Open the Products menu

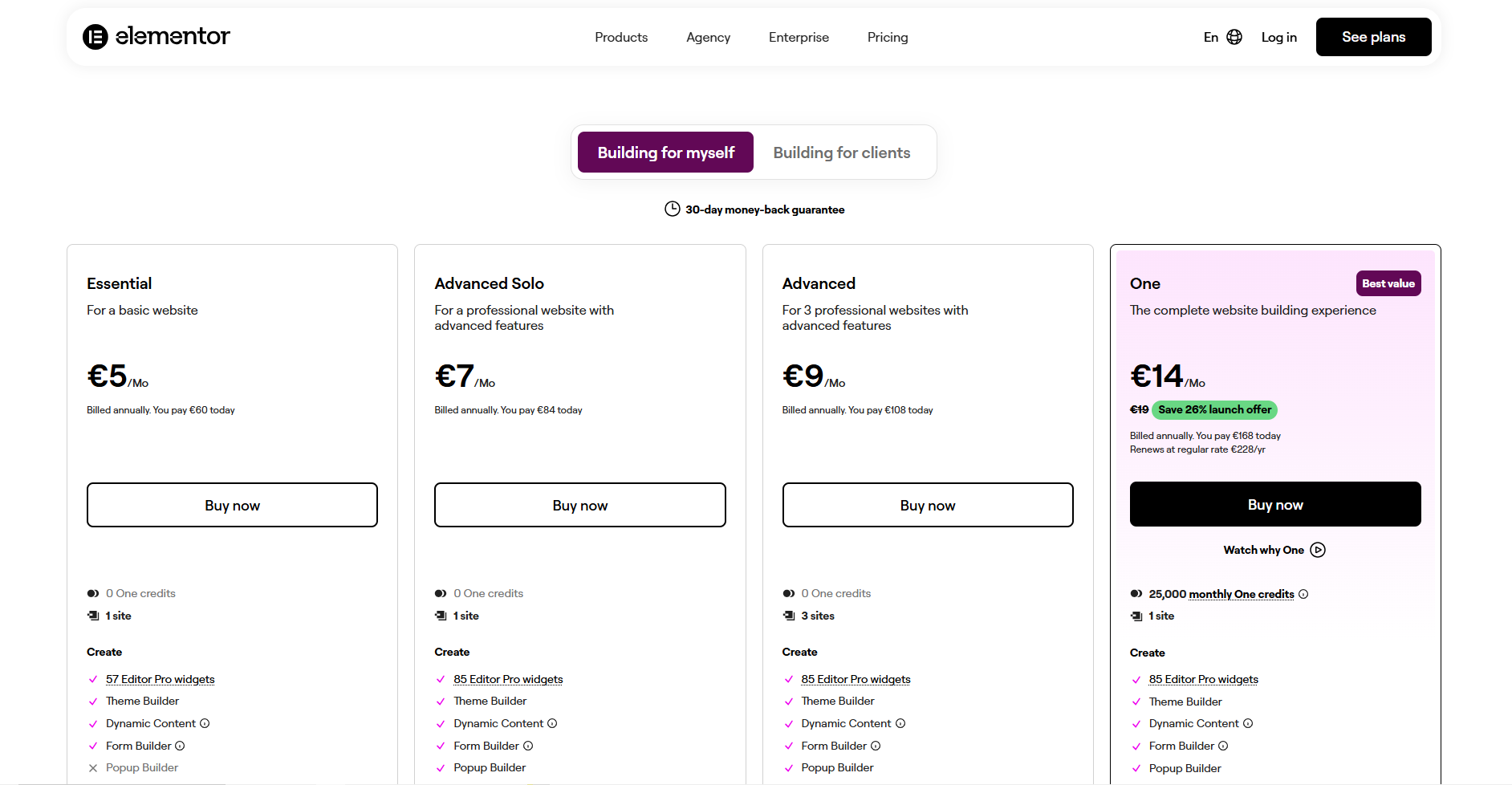click(621, 37)
